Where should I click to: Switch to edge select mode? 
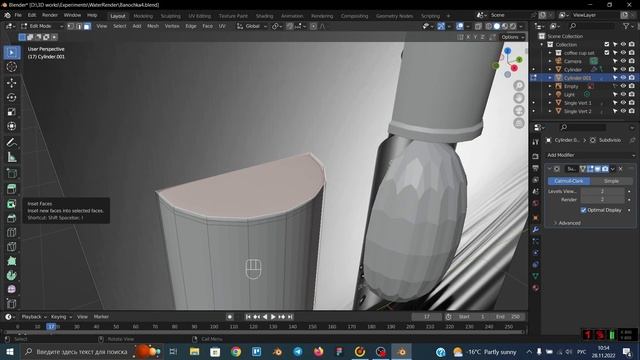pos(79,26)
